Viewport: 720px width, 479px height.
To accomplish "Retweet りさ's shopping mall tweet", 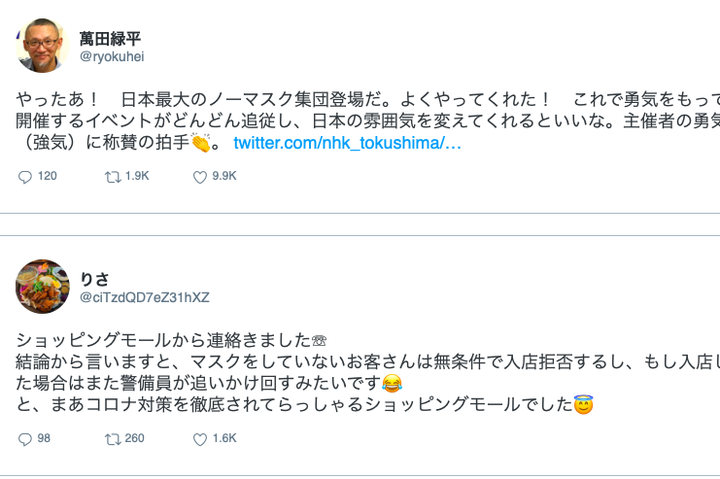I will (112, 439).
